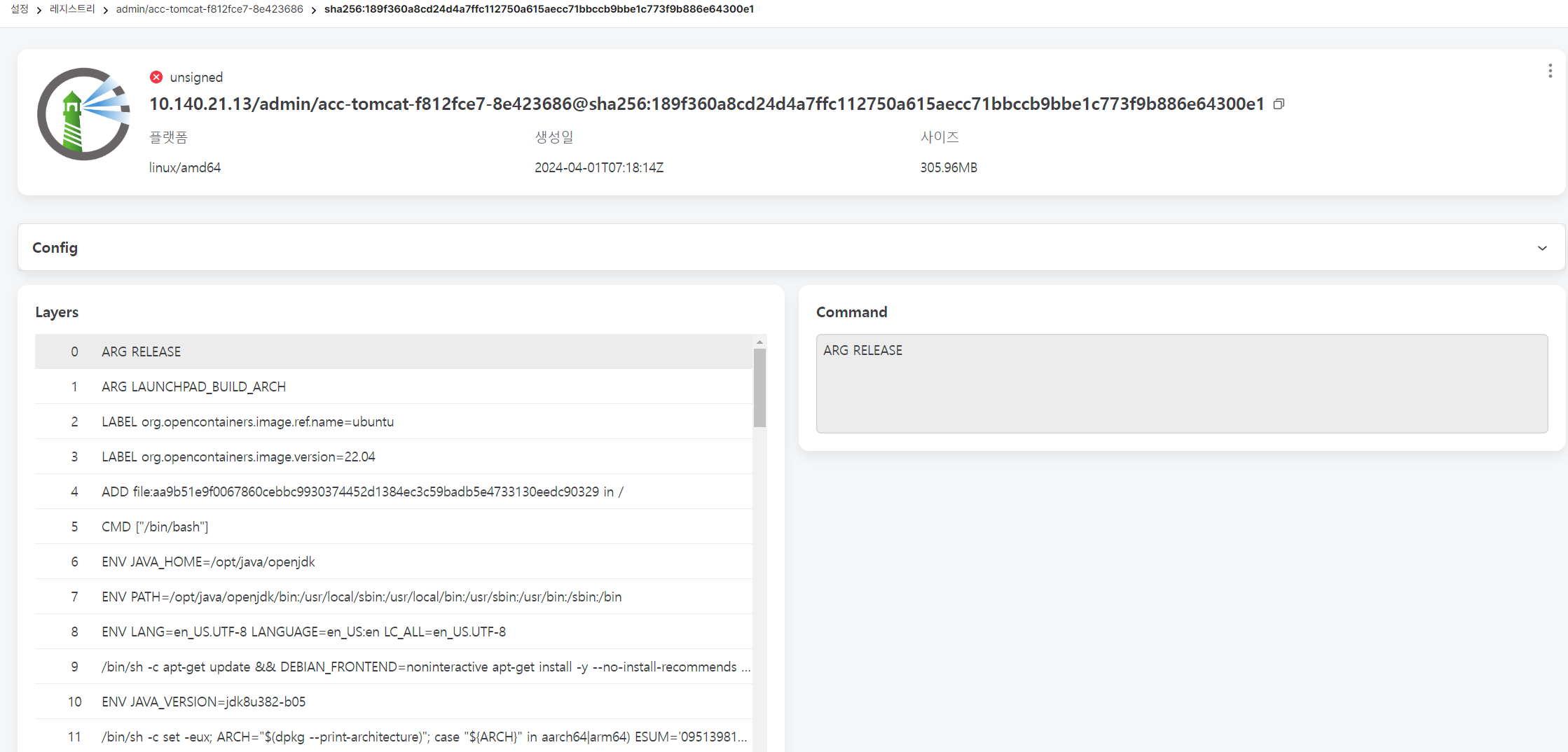Click the unsigned label text
This screenshot has width=1568, height=752.
point(196,77)
